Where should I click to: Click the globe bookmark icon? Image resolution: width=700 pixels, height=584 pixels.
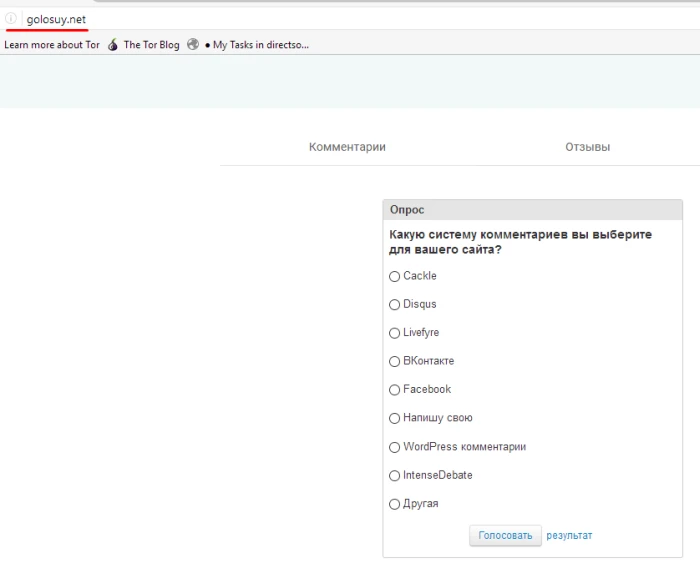pyautogui.click(x=193, y=45)
